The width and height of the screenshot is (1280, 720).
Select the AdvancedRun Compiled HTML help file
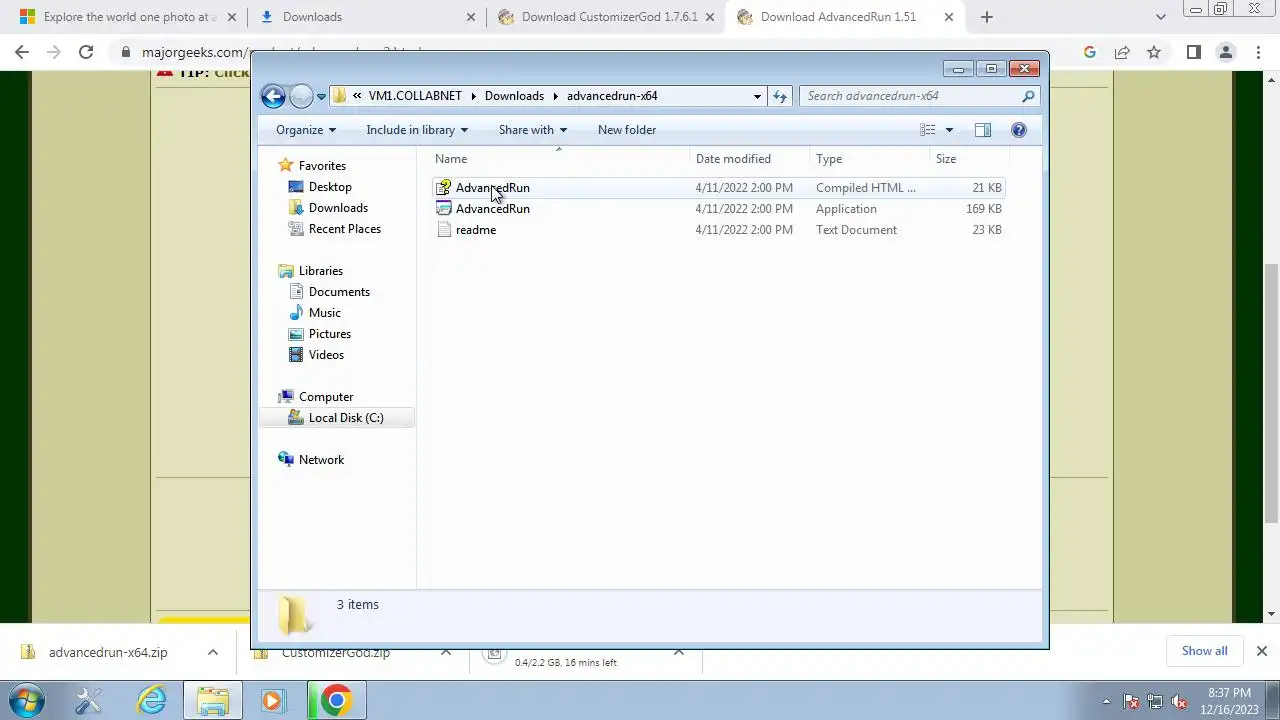click(718, 188)
